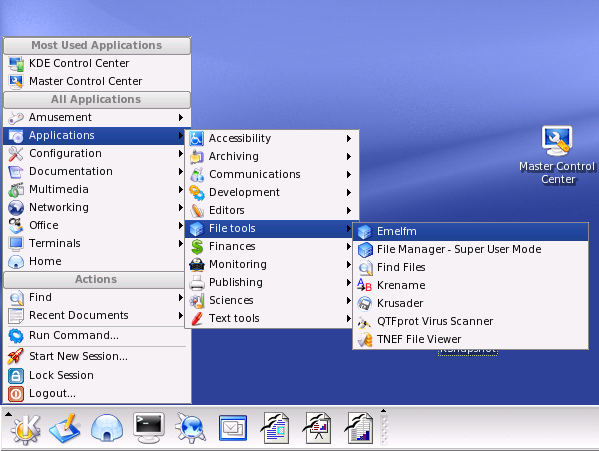Click the Accessibility wheelchair icon
The image size is (599, 451).
pyautogui.click(x=196, y=138)
